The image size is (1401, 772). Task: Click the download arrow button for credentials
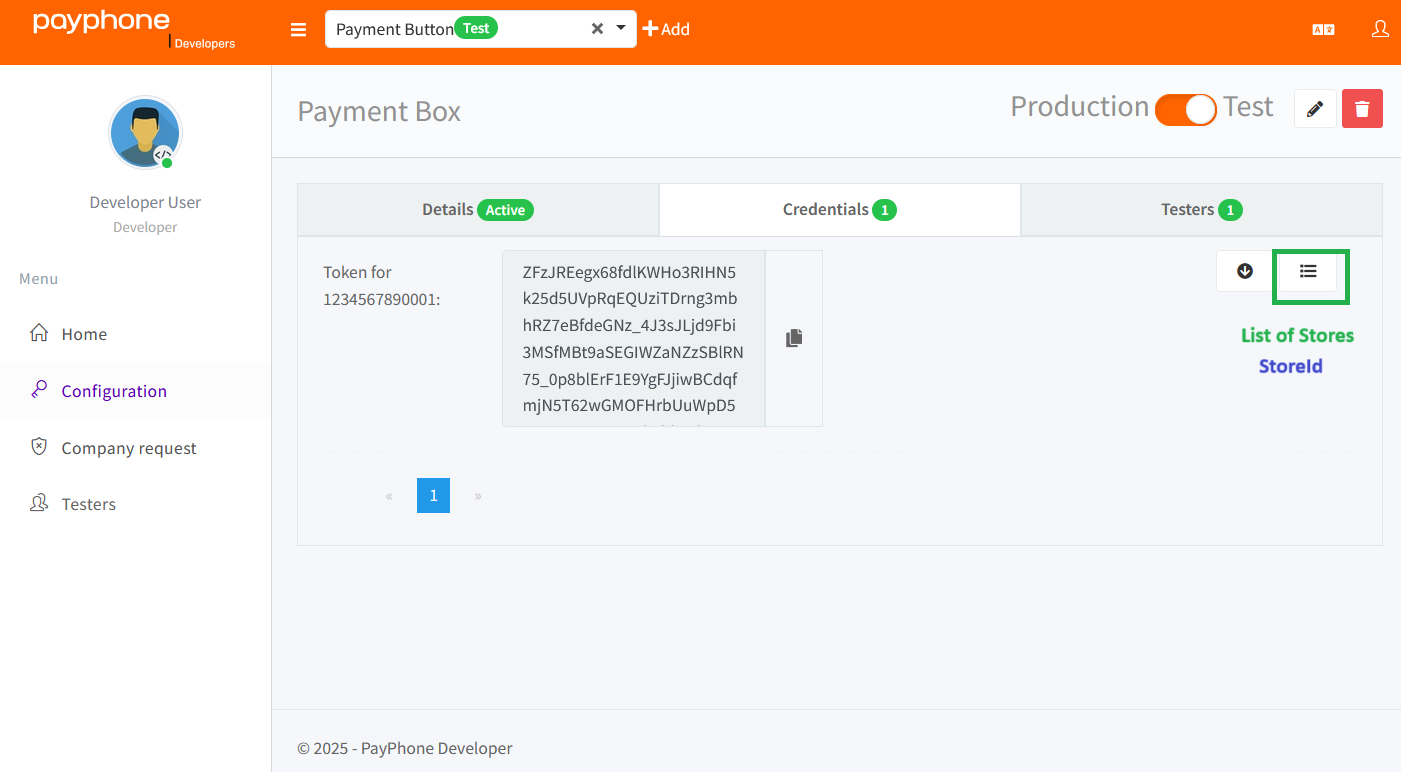1245,271
